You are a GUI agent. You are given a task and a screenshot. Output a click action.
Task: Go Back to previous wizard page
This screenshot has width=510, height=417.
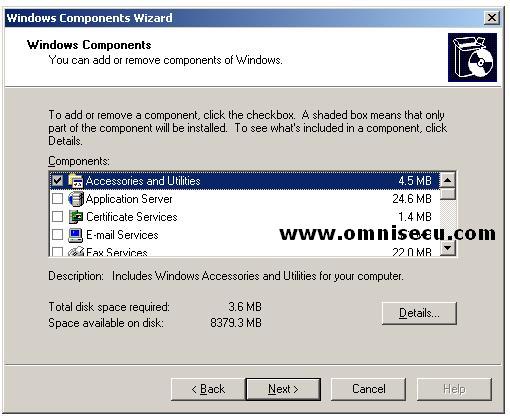pyautogui.click(x=208, y=389)
